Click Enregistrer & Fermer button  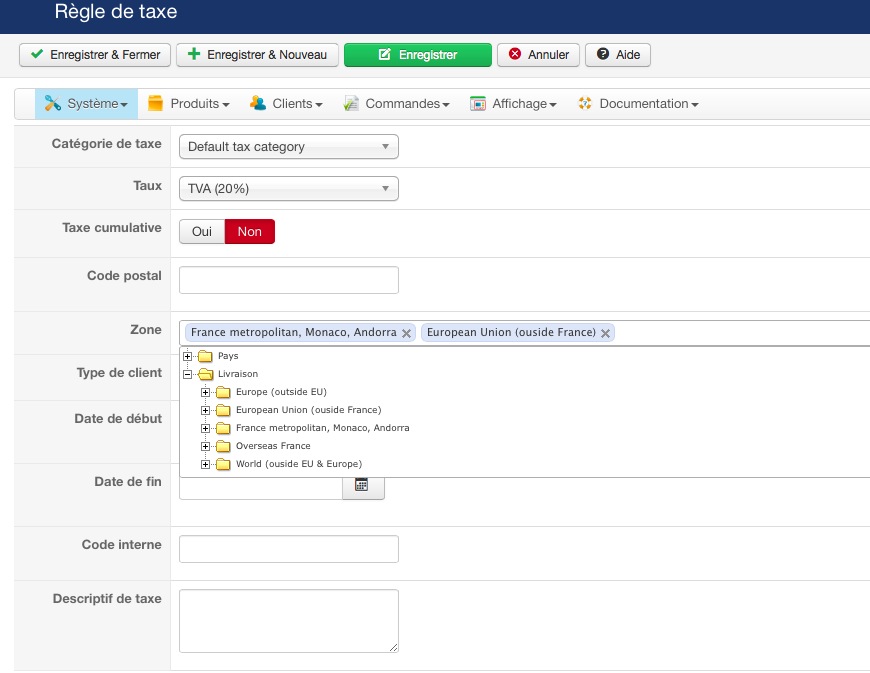(x=95, y=55)
